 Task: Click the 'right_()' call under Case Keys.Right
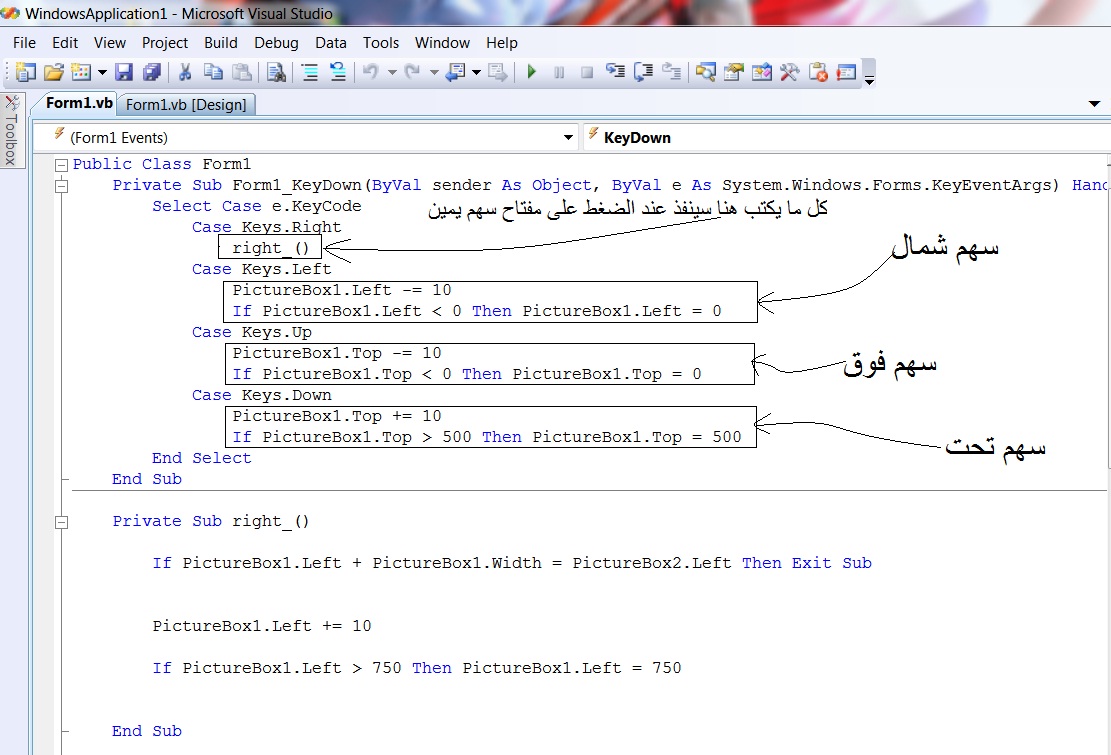(271, 248)
